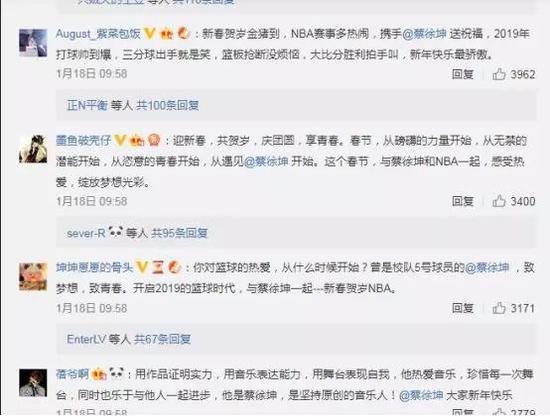Click the panda icon beside 蓓谷啊
Viewport: 550px width, 416px height.
pos(116,373)
